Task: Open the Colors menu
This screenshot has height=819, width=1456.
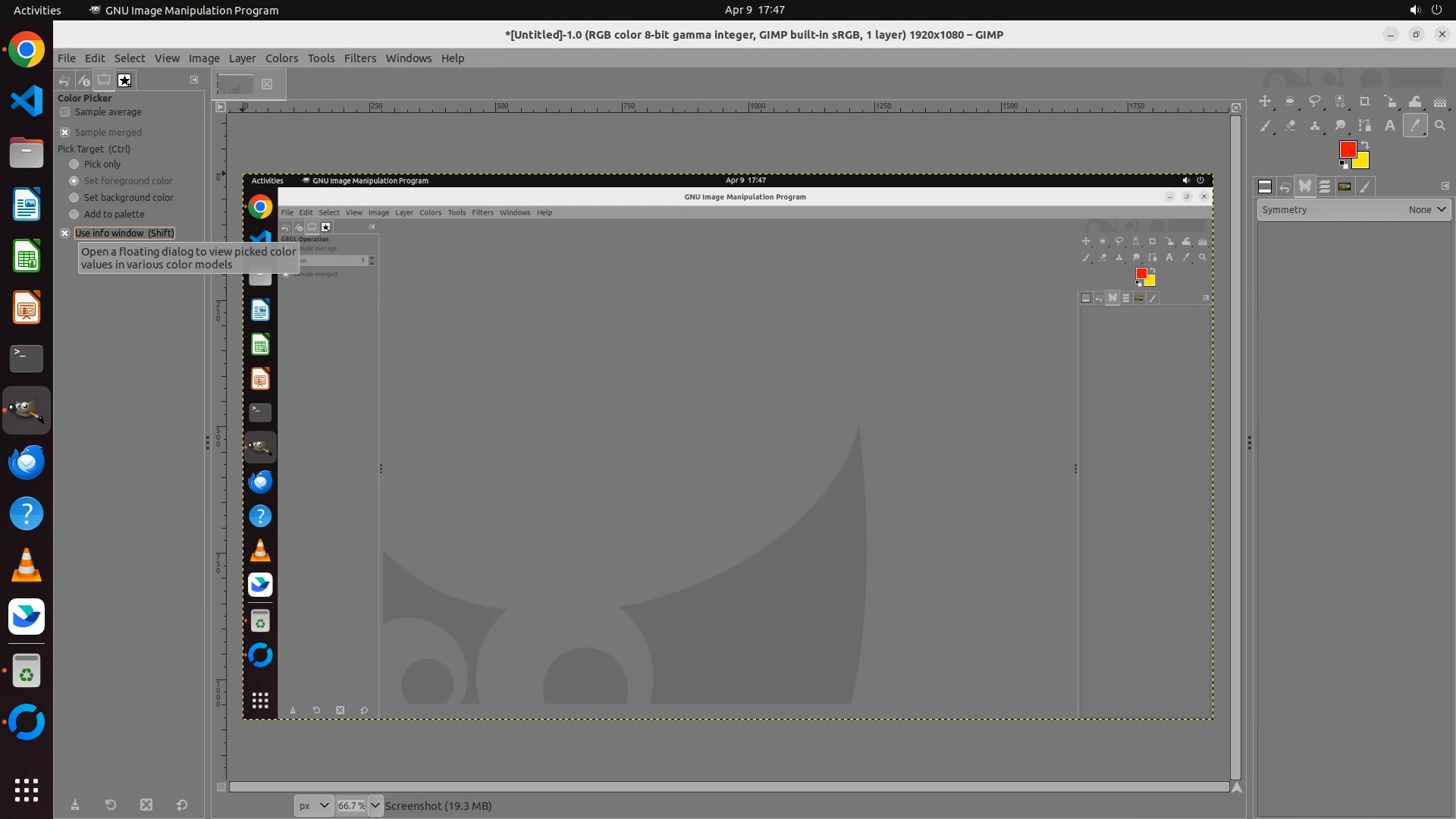Action: coord(281,58)
